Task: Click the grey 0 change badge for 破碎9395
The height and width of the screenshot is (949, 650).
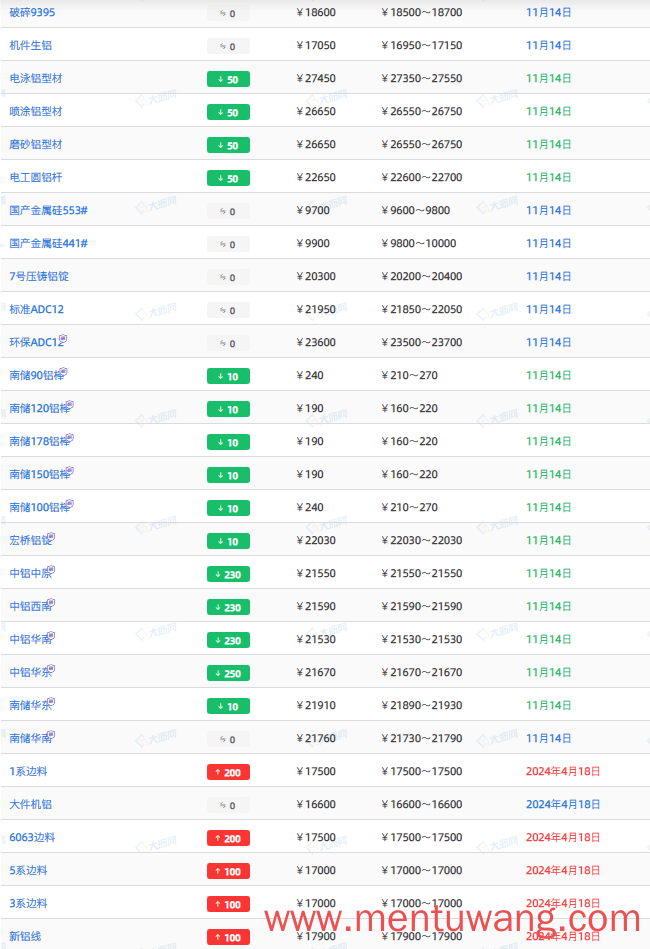Action: pyautogui.click(x=228, y=13)
